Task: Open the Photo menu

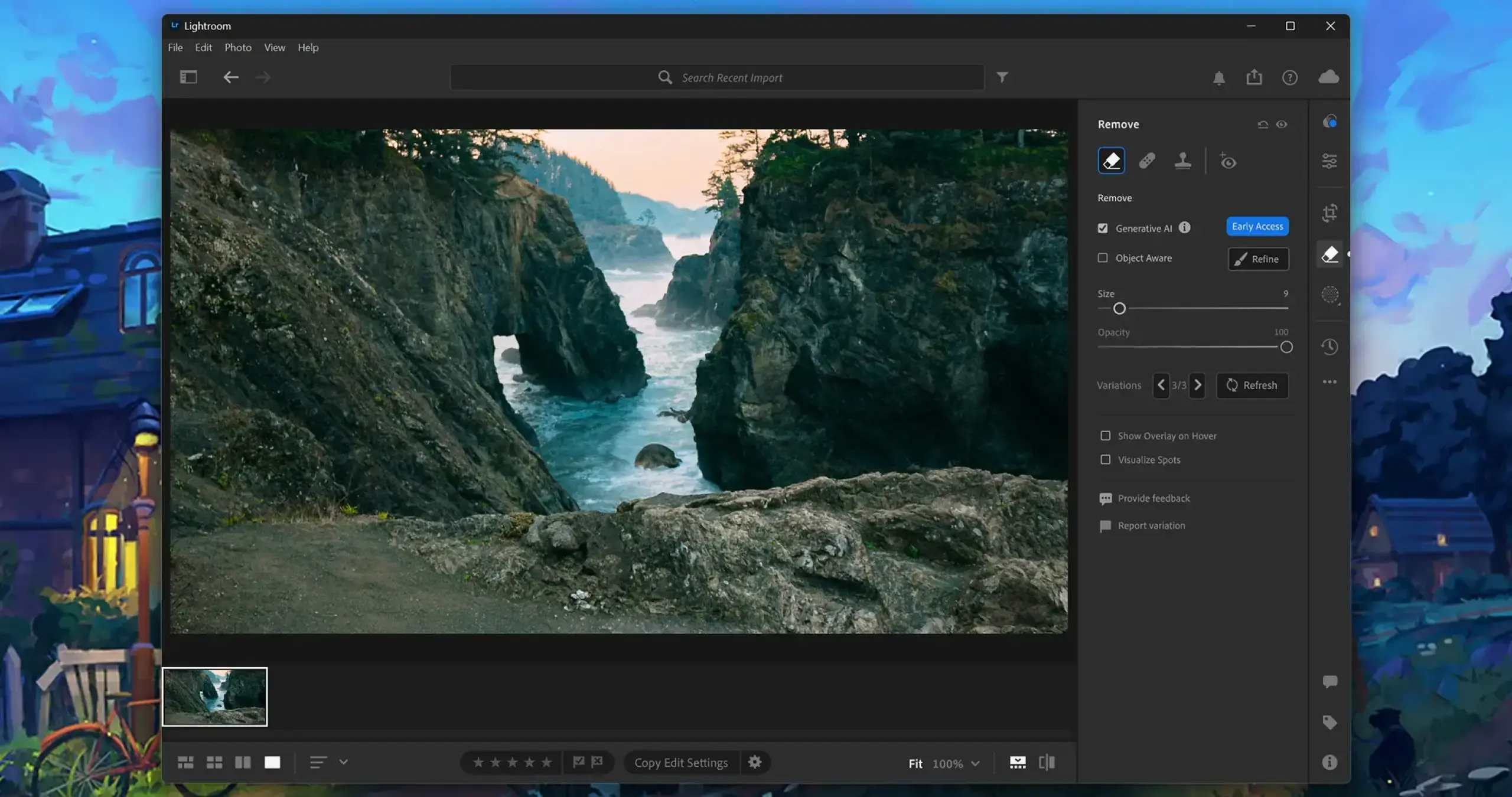Action: pyautogui.click(x=237, y=48)
